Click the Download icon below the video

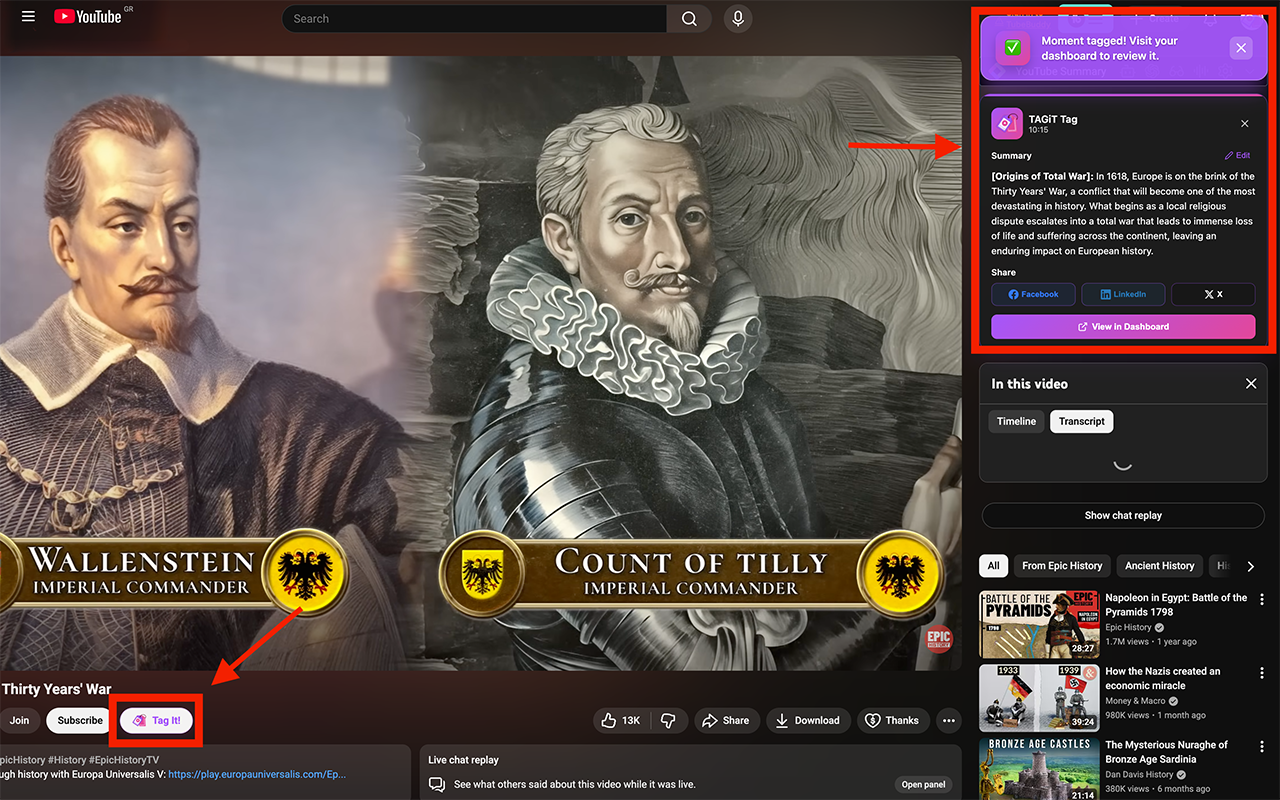[x=808, y=720]
